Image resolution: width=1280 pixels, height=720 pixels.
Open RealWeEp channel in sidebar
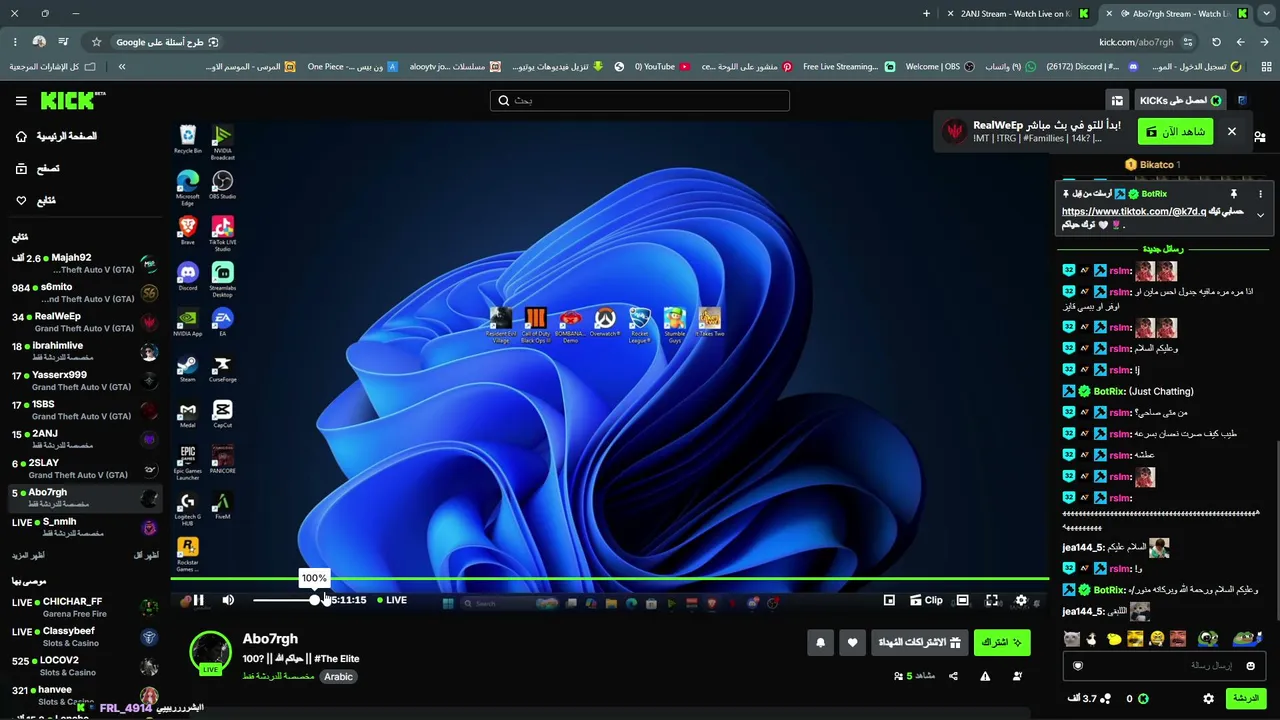[x=84, y=322]
